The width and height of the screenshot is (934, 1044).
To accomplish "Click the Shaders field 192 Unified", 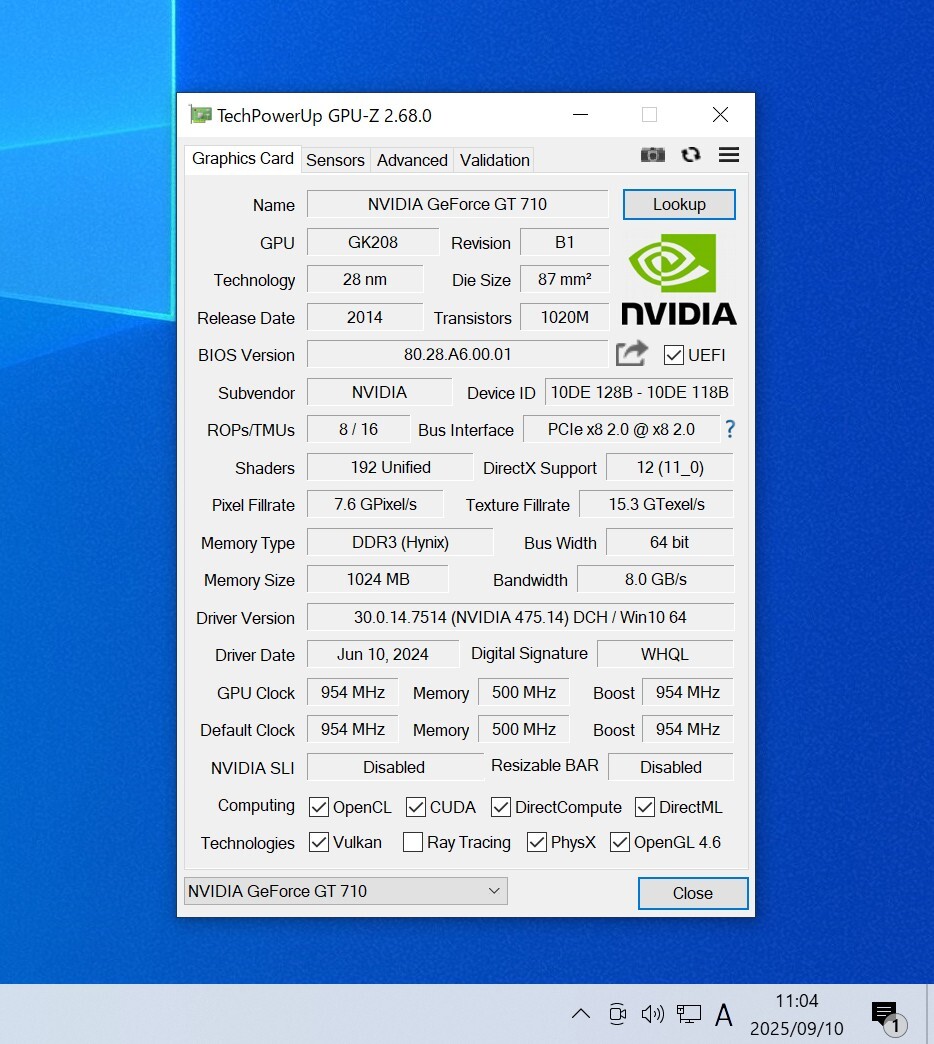I will pyautogui.click(x=390, y=467).
